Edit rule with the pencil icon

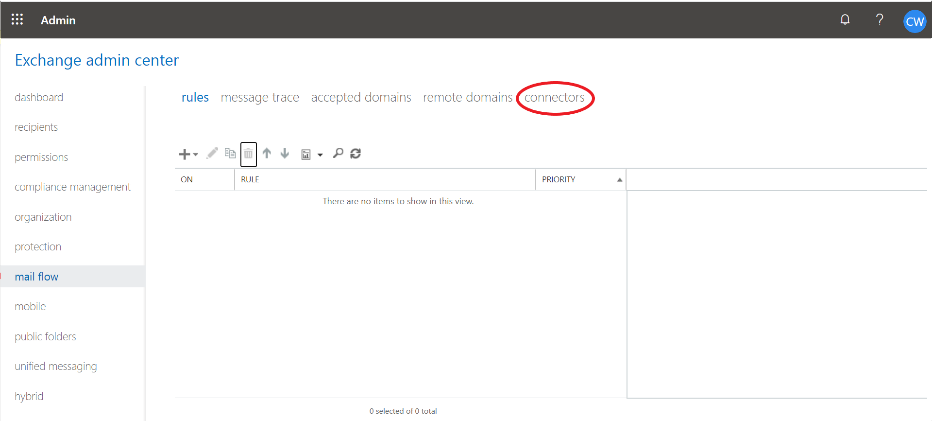coord(212,153)
